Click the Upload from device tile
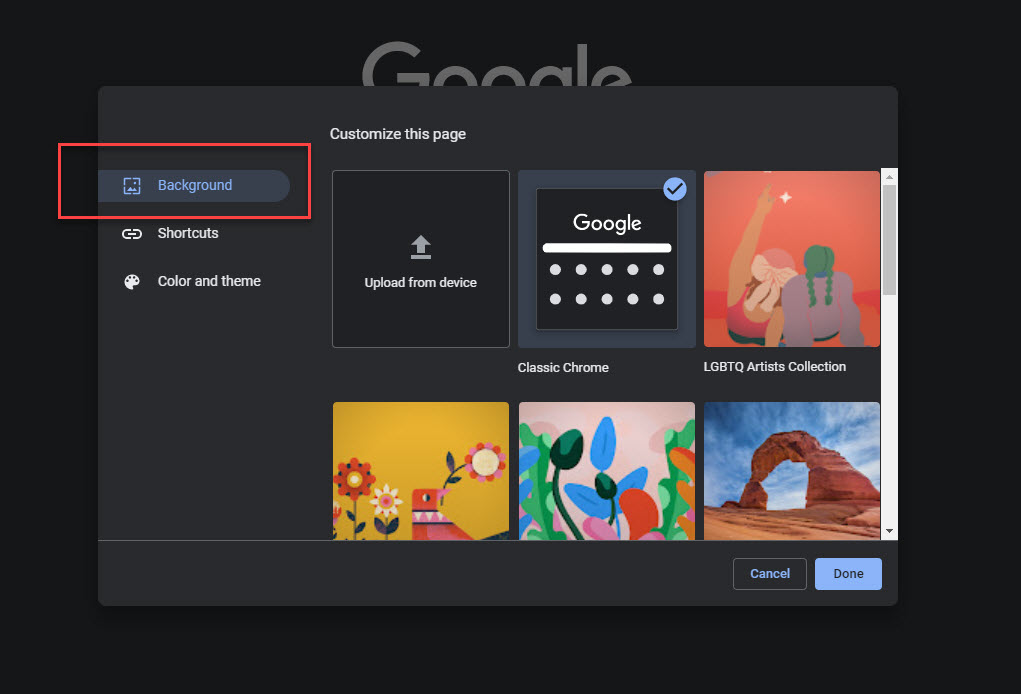Image resolution: width=1021 pixels, height=694 pixels. (x=420, y=258)
